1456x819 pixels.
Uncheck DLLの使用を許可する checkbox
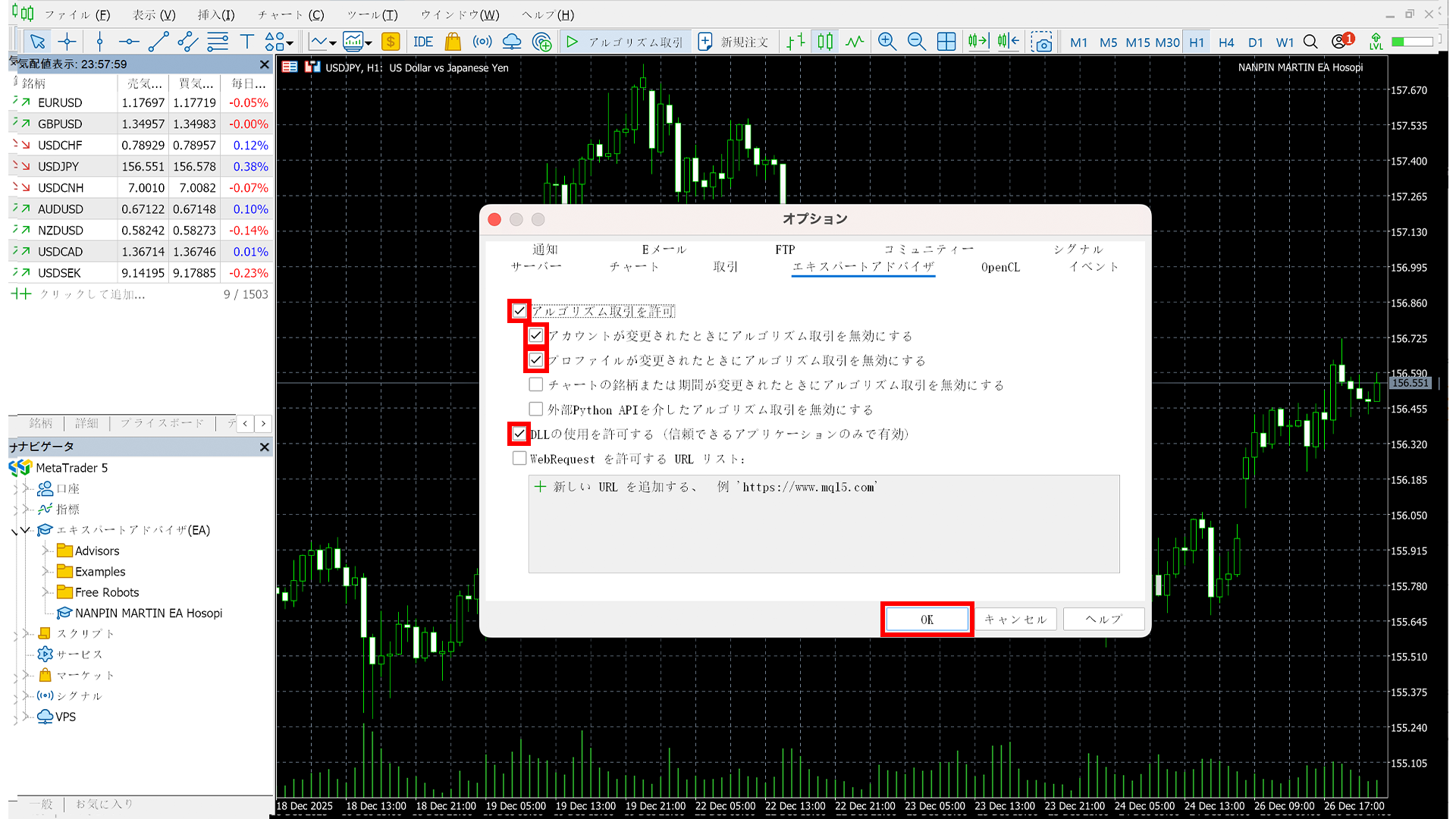click(x=519, y=434)
